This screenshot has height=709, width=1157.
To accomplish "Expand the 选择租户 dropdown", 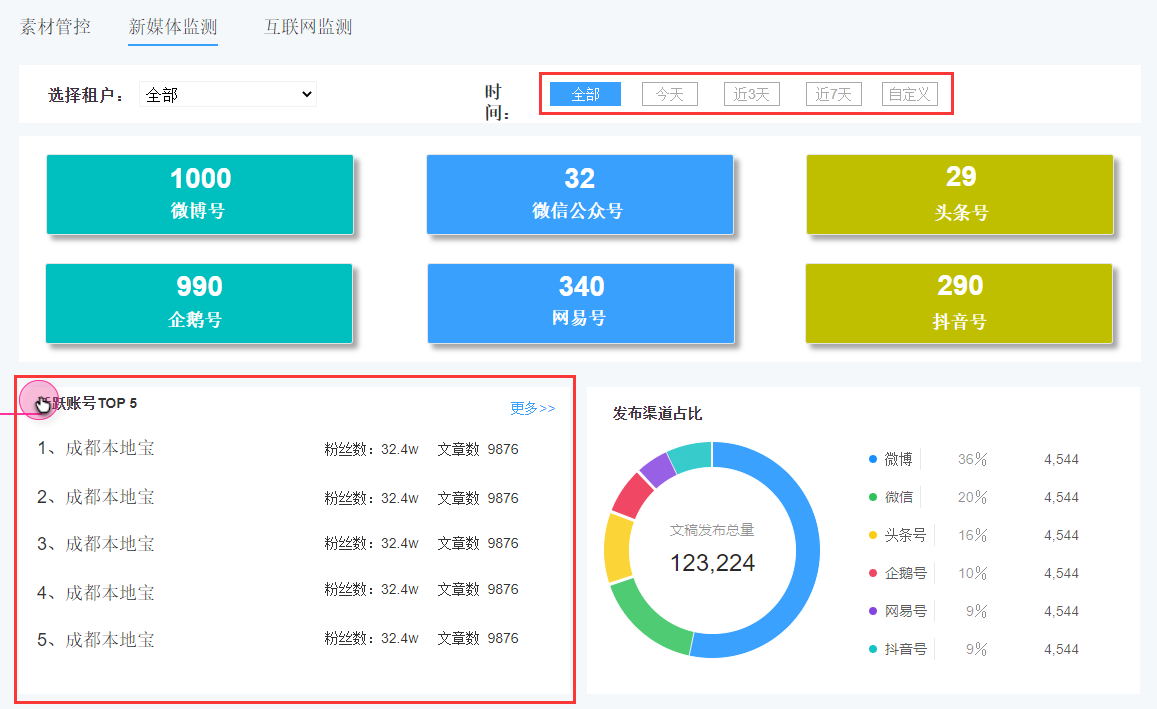I will (228, 95).
